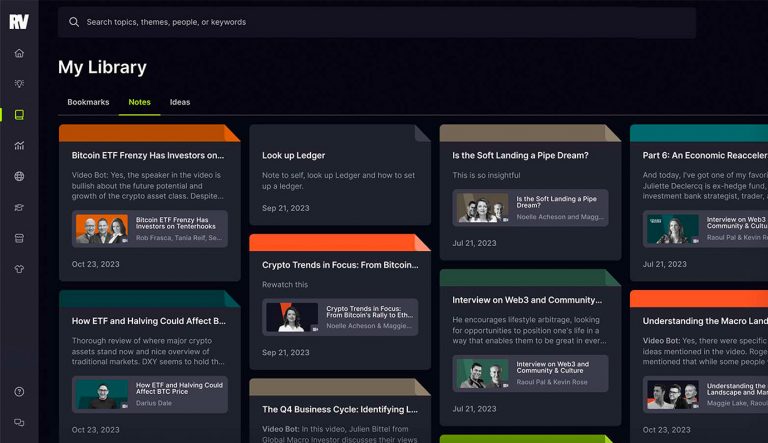Open the chat bubbles icon in sidebar

click(x=19, y=423)
